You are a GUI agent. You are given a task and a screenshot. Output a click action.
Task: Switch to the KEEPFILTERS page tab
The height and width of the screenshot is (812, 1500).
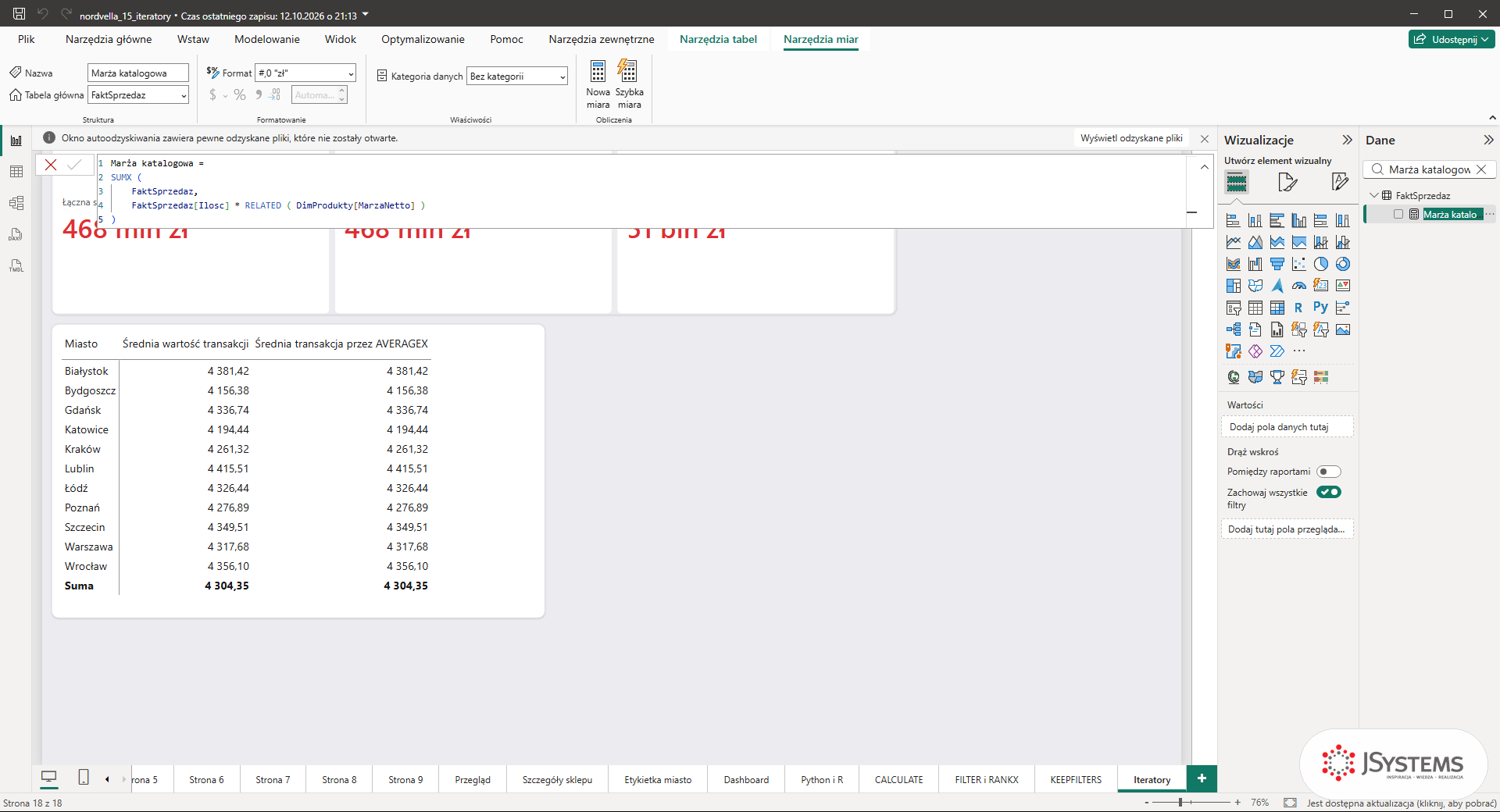[1076, 779]
